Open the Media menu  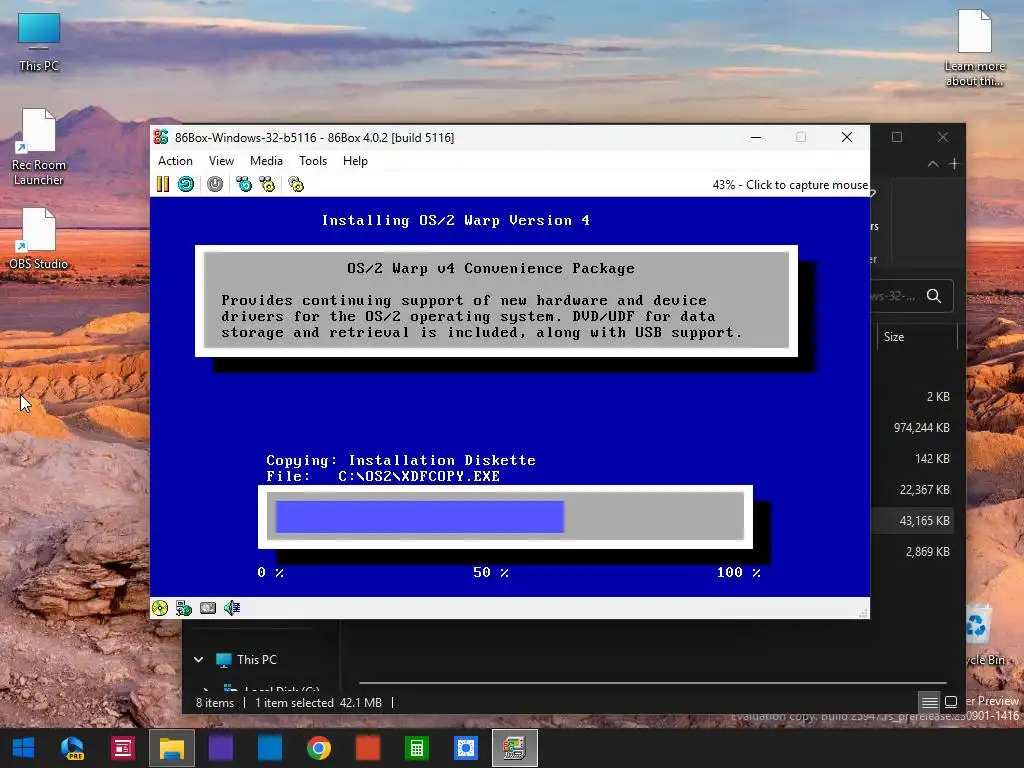[x=266, y=161]
